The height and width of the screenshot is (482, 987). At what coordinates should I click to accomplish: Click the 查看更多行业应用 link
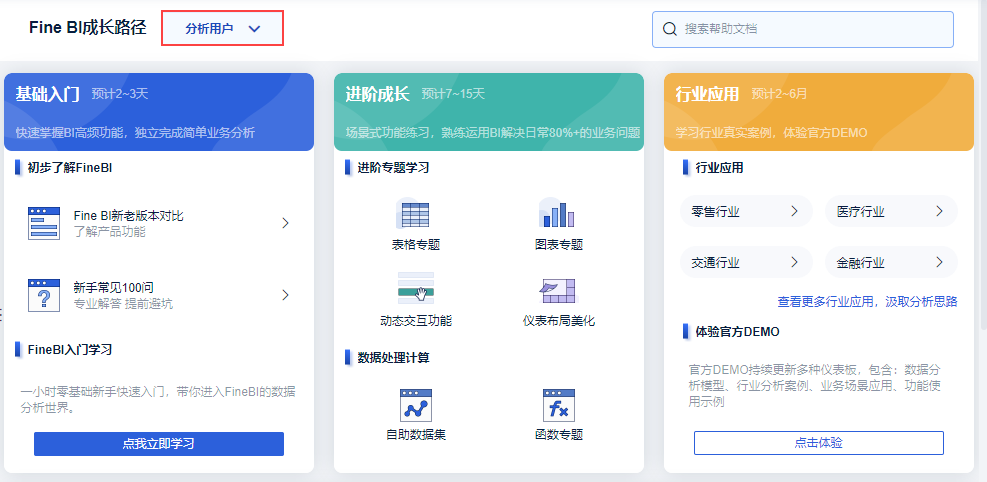coord(867,302)
